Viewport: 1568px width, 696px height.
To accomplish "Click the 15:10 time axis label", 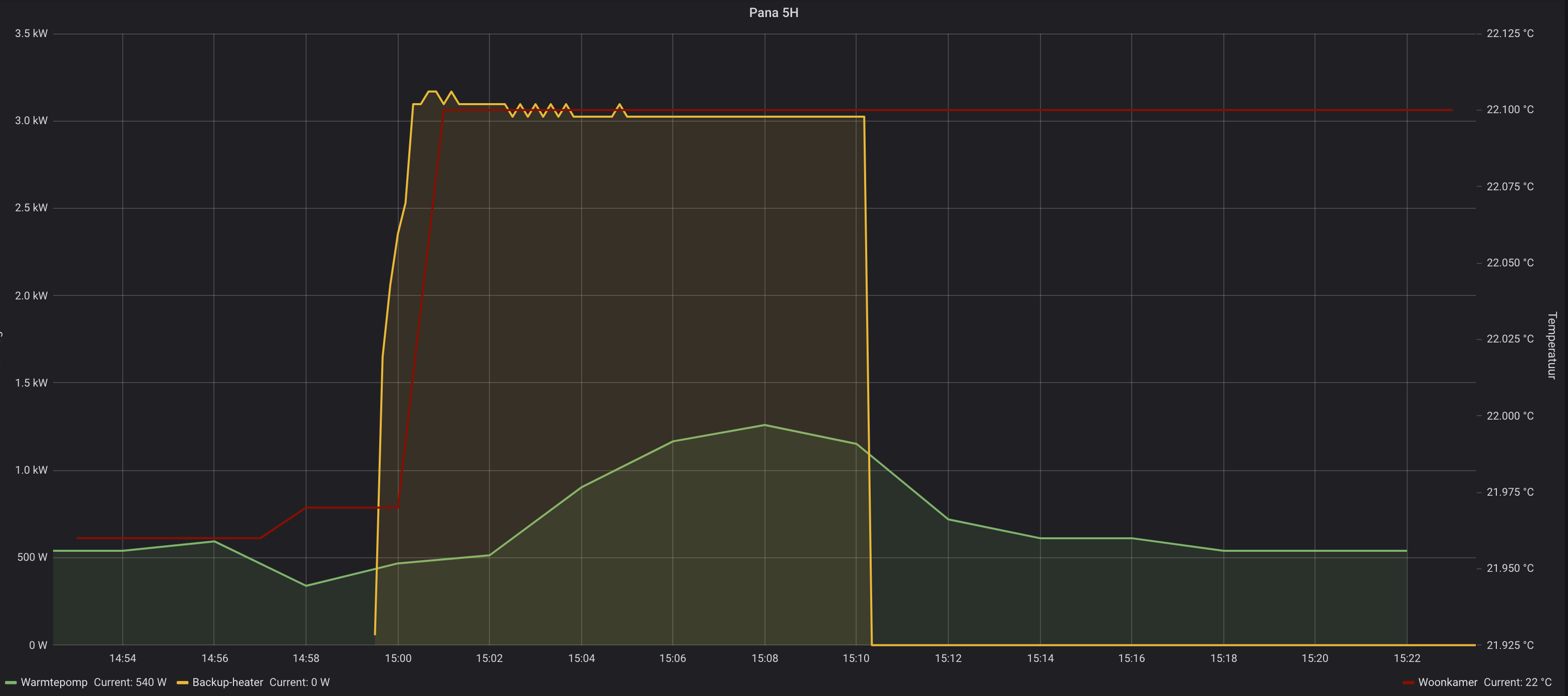I will point(856,658).
